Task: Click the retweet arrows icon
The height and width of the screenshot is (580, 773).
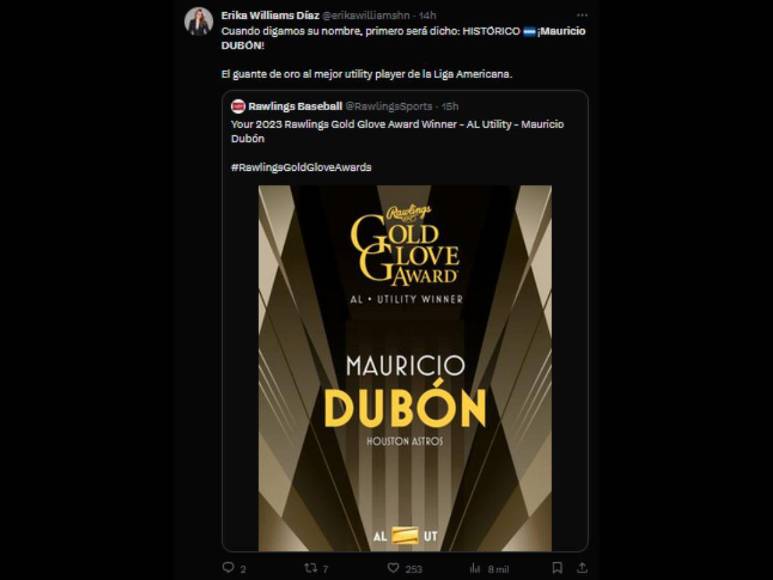Action: [311, 568]
